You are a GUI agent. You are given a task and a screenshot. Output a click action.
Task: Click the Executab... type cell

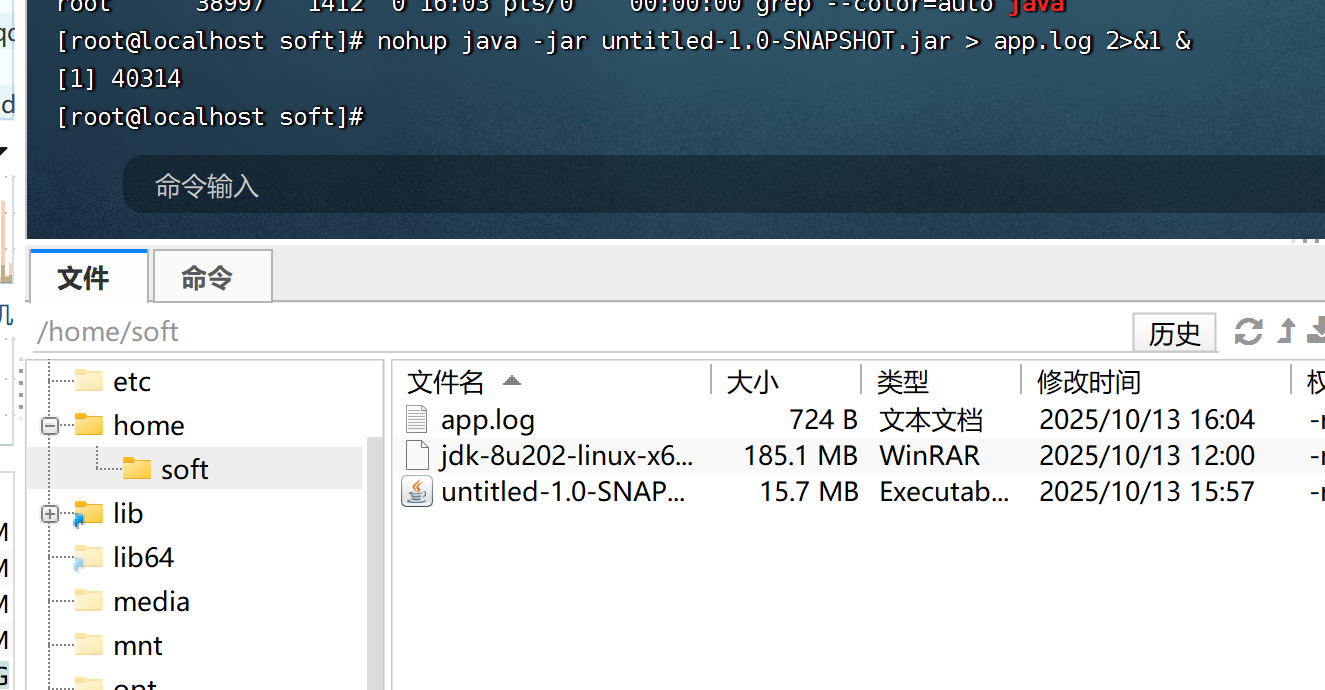pyautogui.click(x=944, y=492)
